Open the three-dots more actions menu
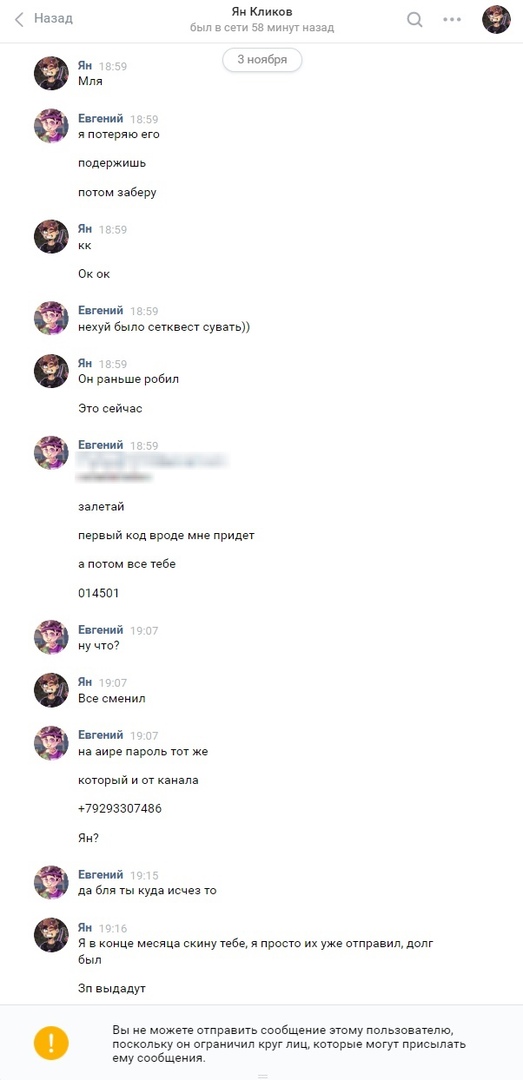Viewport: 523px width, 1080px height. [452, 19]
